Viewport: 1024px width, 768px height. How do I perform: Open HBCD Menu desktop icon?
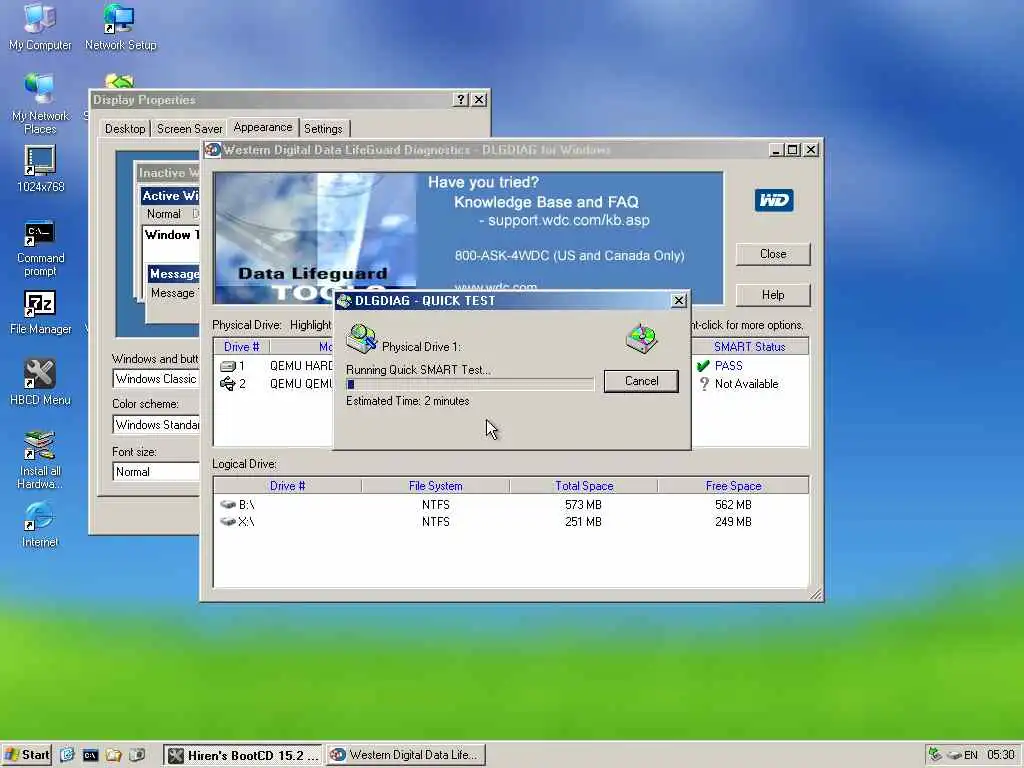click(x=40, y=382)
